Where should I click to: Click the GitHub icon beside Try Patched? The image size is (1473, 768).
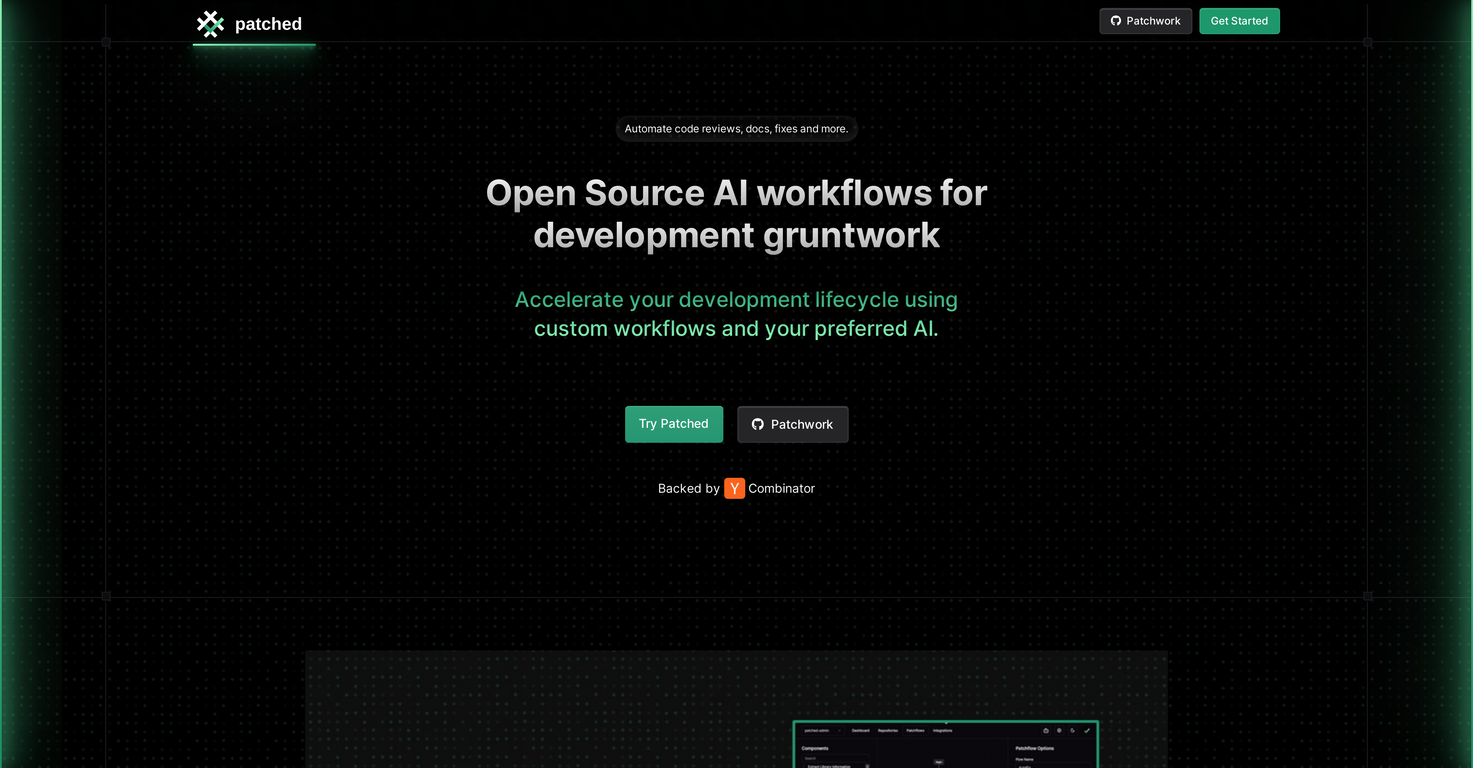pyautogui.click(x=758, y=425)
